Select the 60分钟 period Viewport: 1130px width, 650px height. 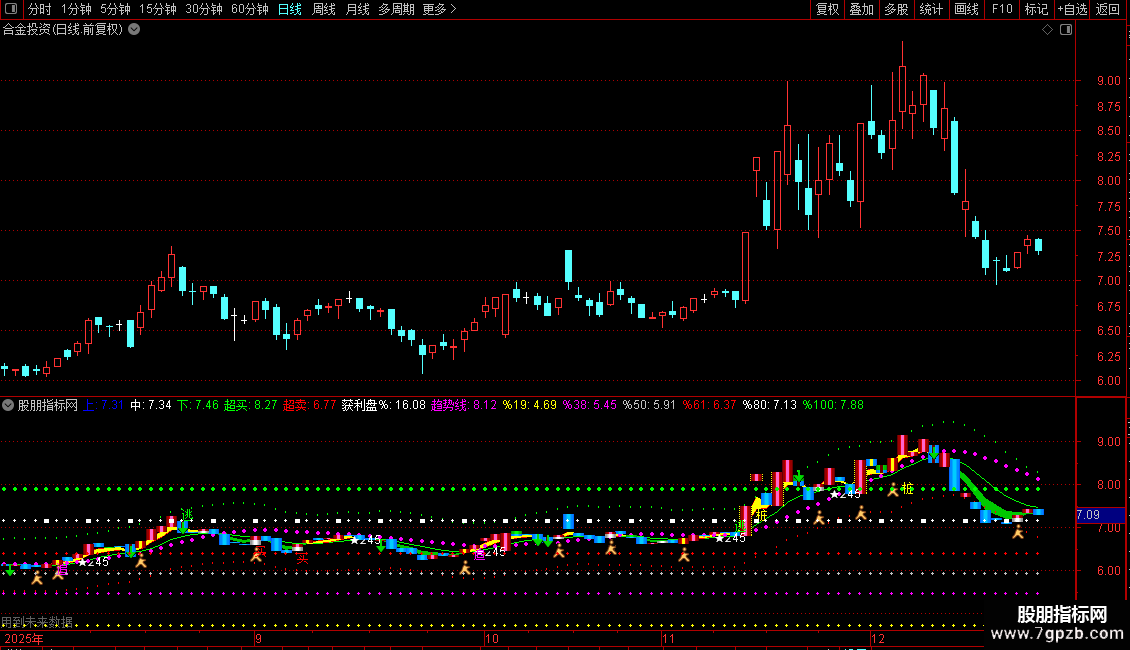point(249,9)
